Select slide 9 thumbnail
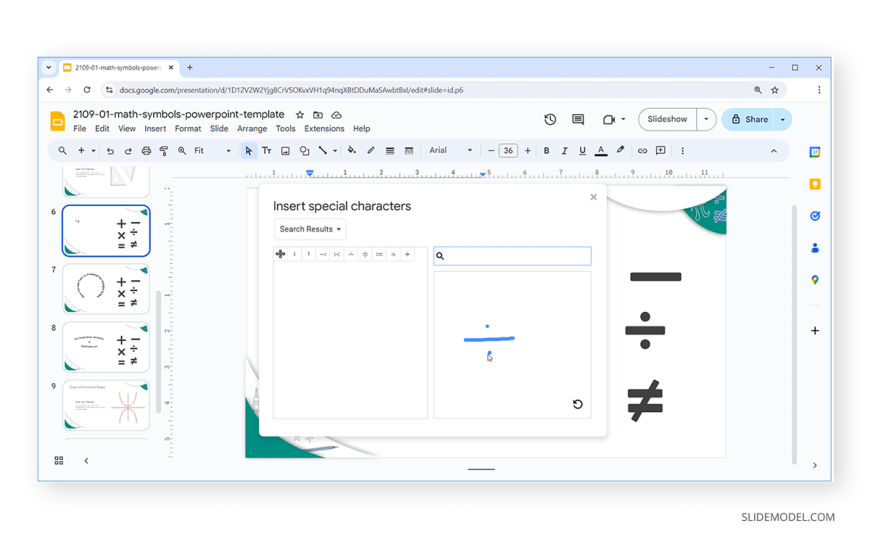The image size is (870, 539). [106, 405]
